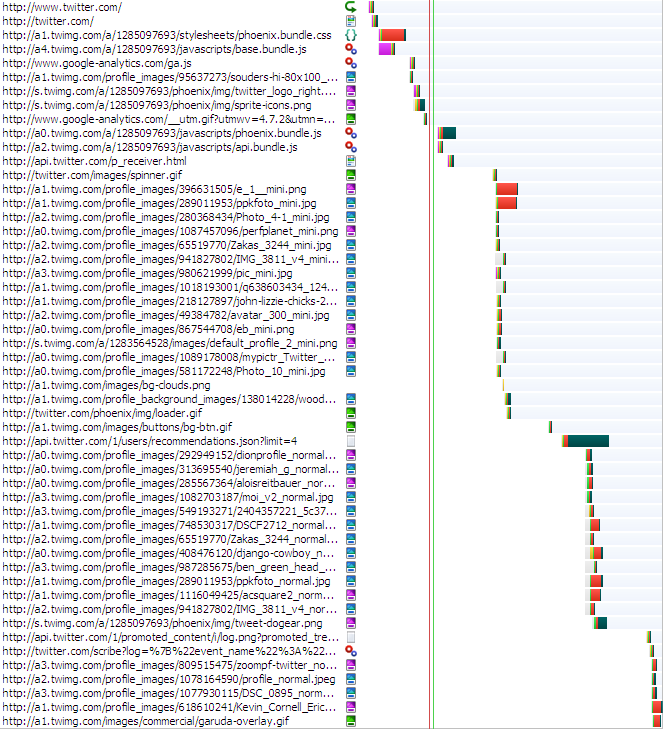Viewport: 663px width, 729px height.
Task: Click document icon for p_receiver.html
Action: (x=351, y=161)
